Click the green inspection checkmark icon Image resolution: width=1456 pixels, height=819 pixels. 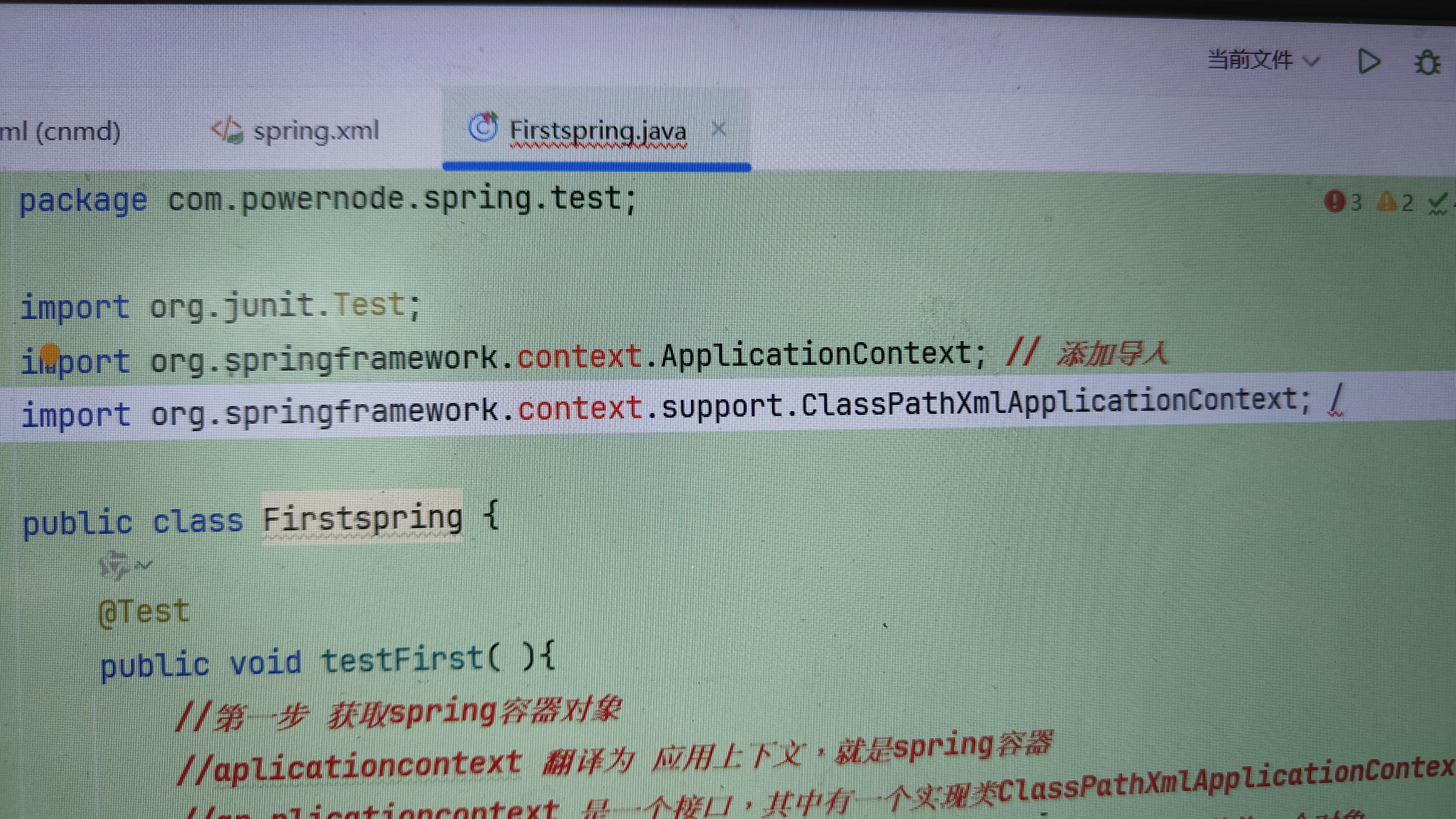(x=1438, y=203)
